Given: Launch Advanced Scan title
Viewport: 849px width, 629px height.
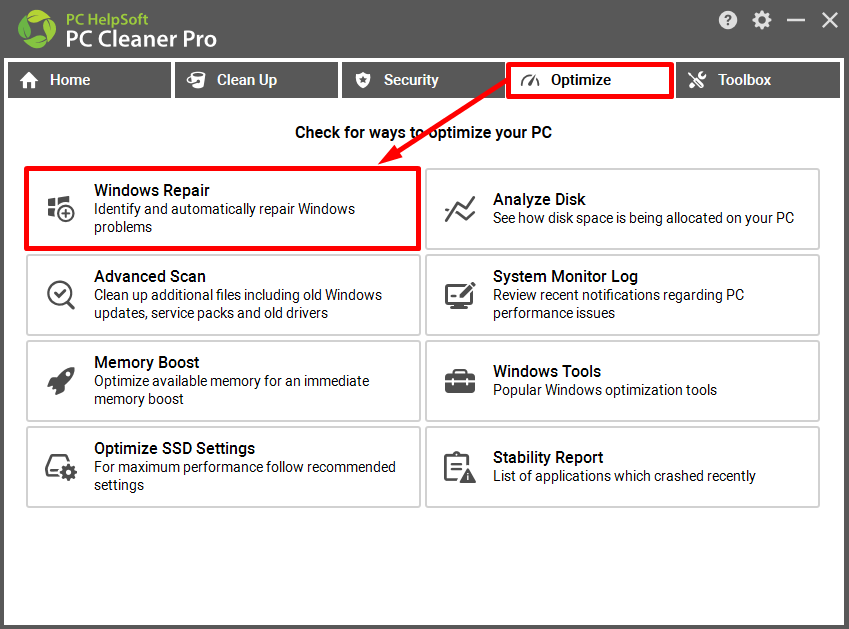Looking at the screenshot, I should [x=150, y=277].
